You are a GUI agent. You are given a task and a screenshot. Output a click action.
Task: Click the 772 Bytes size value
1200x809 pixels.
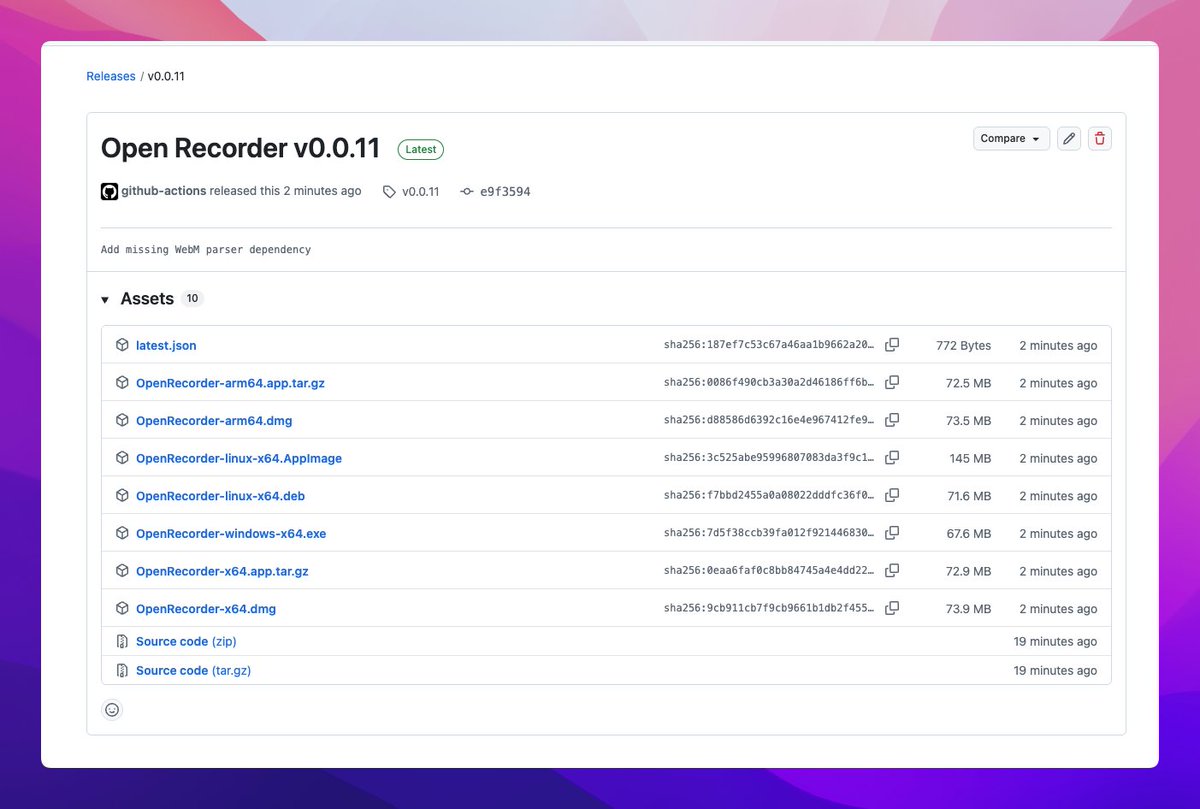tap(963, 345)
